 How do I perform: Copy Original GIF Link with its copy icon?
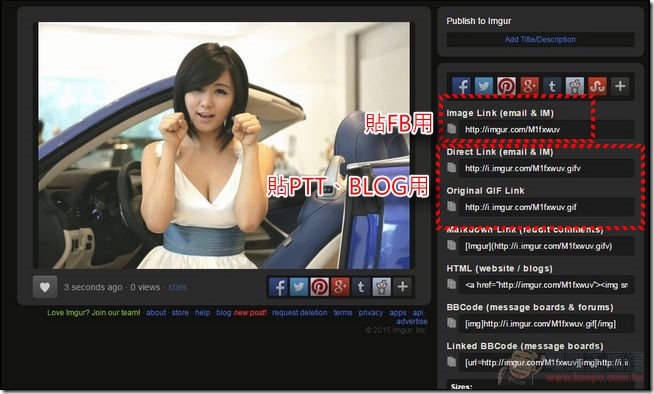coord(451,206)
